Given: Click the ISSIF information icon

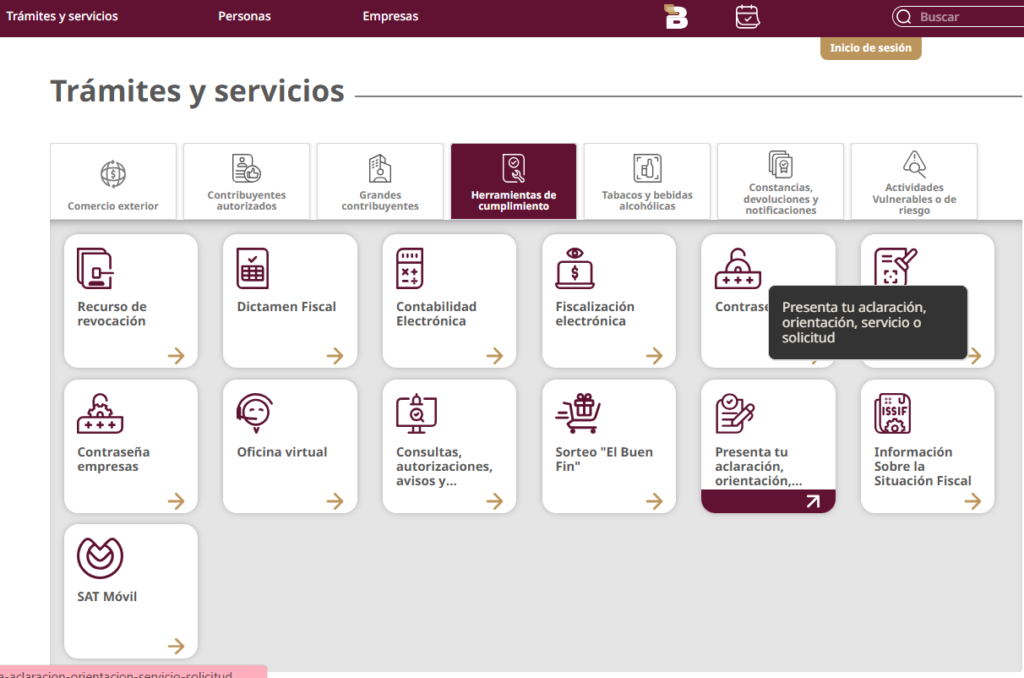Looking at the screenshot, I should pos(893,413).
